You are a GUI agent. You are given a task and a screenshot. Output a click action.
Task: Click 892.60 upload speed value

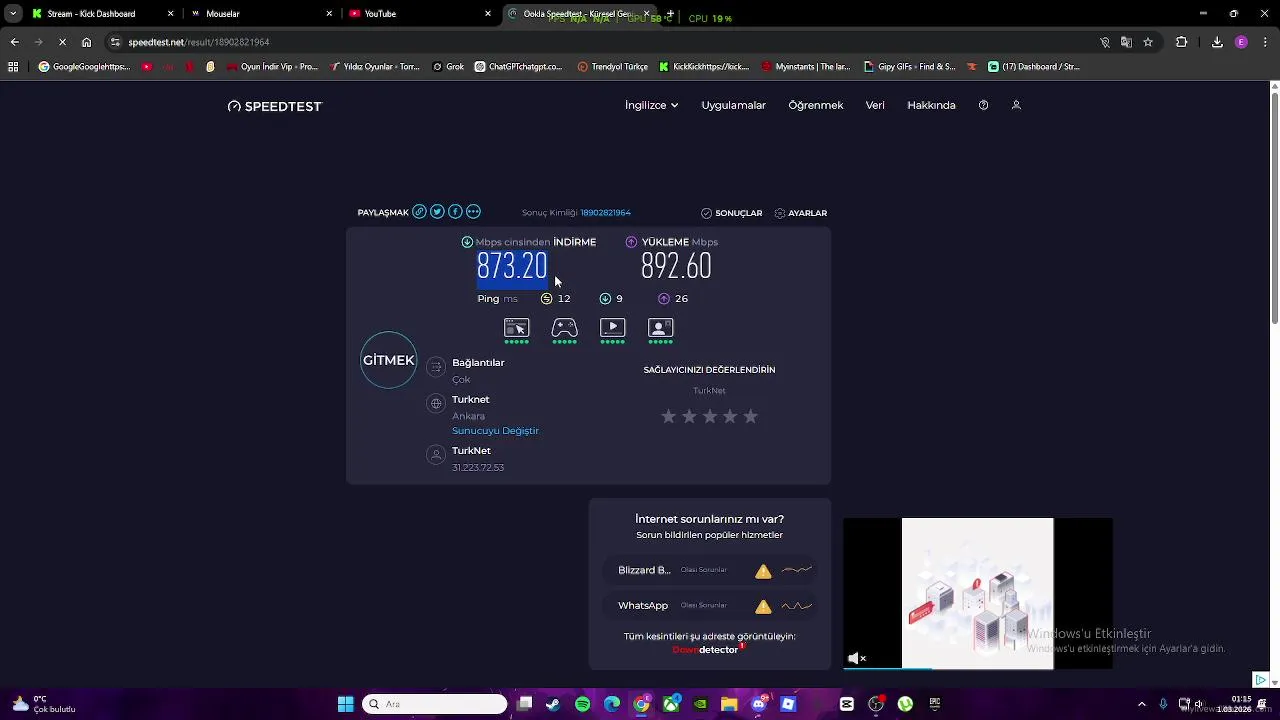point(676,267)
